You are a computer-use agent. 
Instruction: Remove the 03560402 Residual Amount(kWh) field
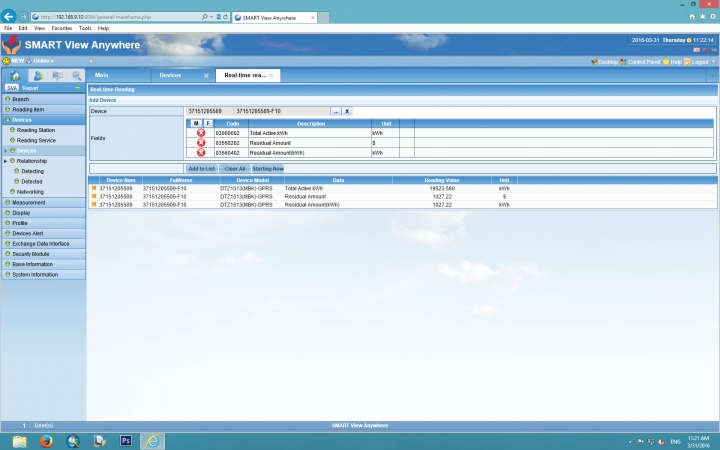[201, 152]
